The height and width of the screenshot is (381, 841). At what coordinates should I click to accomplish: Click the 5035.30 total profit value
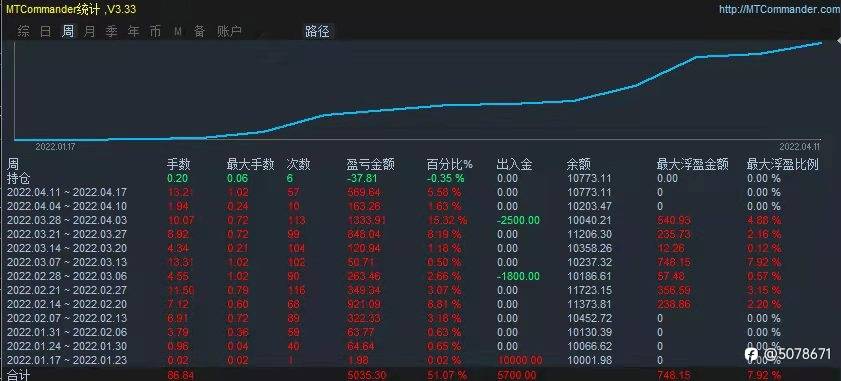point(367,376)
